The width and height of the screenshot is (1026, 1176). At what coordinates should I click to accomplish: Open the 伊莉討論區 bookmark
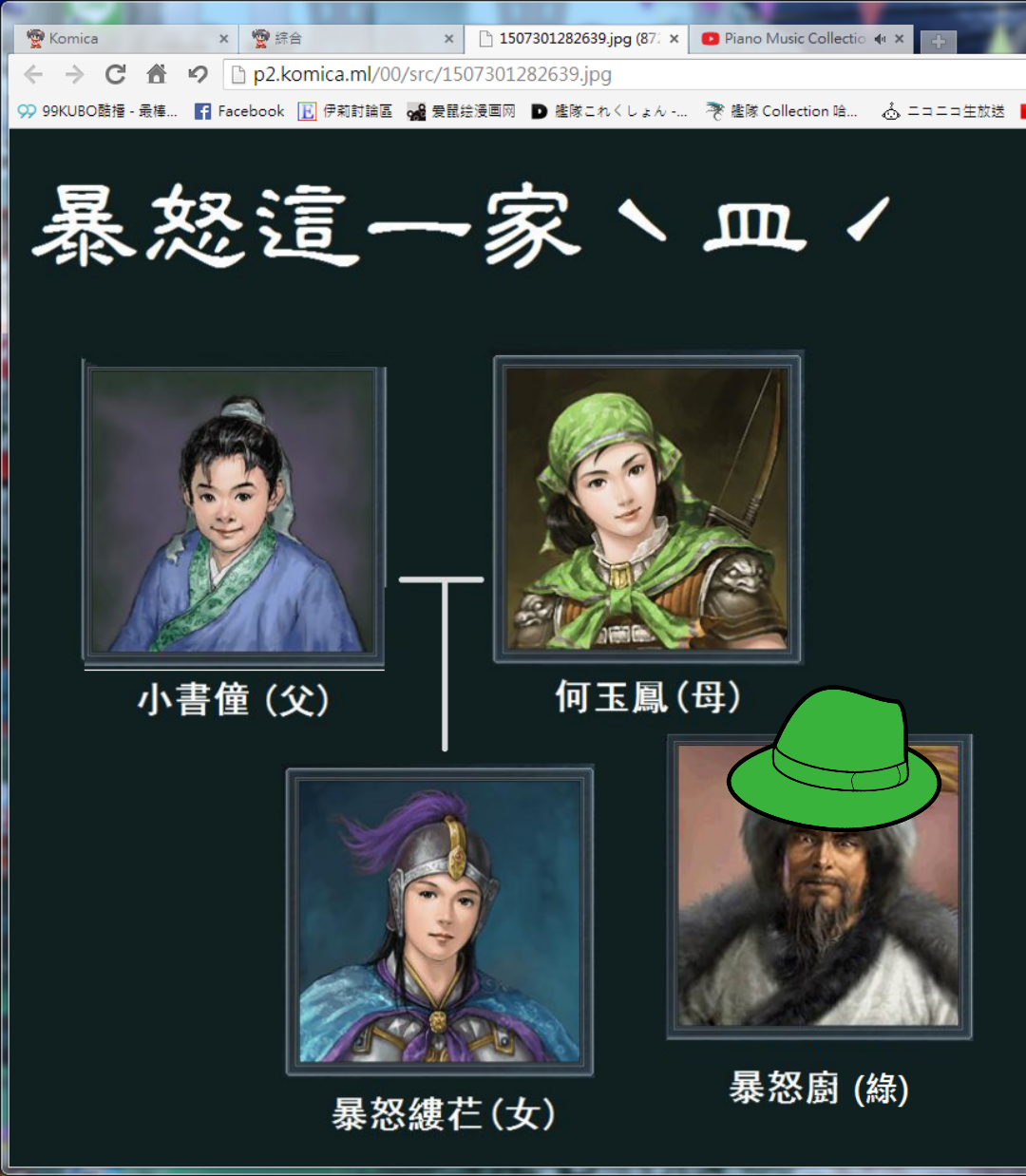pos(345,111)
